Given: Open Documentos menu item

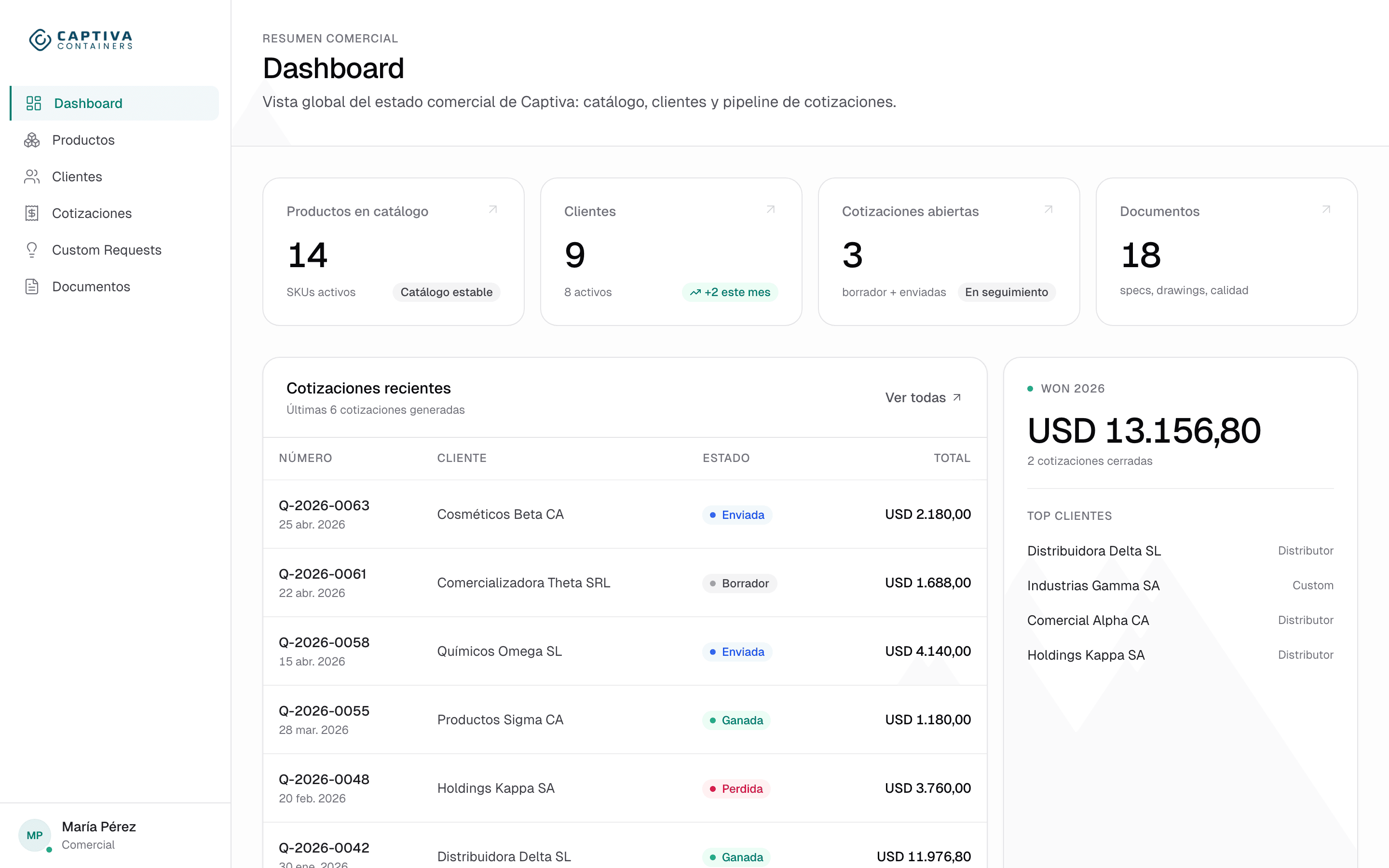Looking at the screenshot, I should (x=114, y=286).
